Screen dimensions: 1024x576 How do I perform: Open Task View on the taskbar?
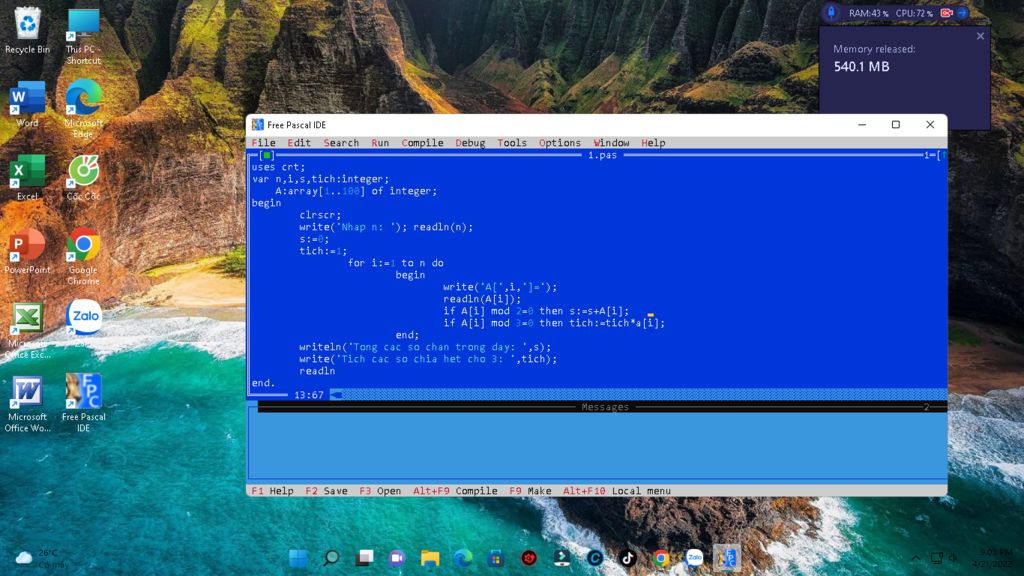coord(364,558)
